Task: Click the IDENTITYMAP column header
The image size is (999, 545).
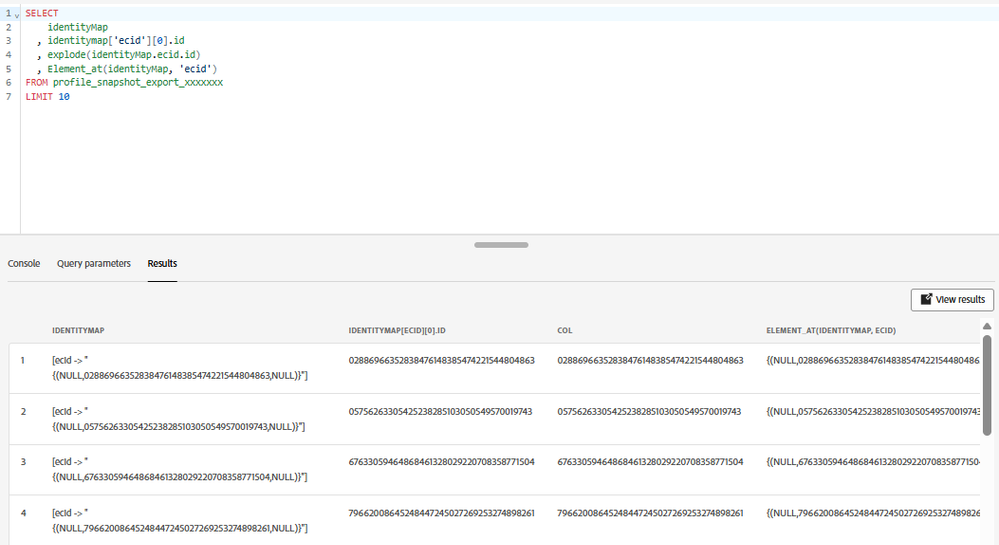Action: 78,329
